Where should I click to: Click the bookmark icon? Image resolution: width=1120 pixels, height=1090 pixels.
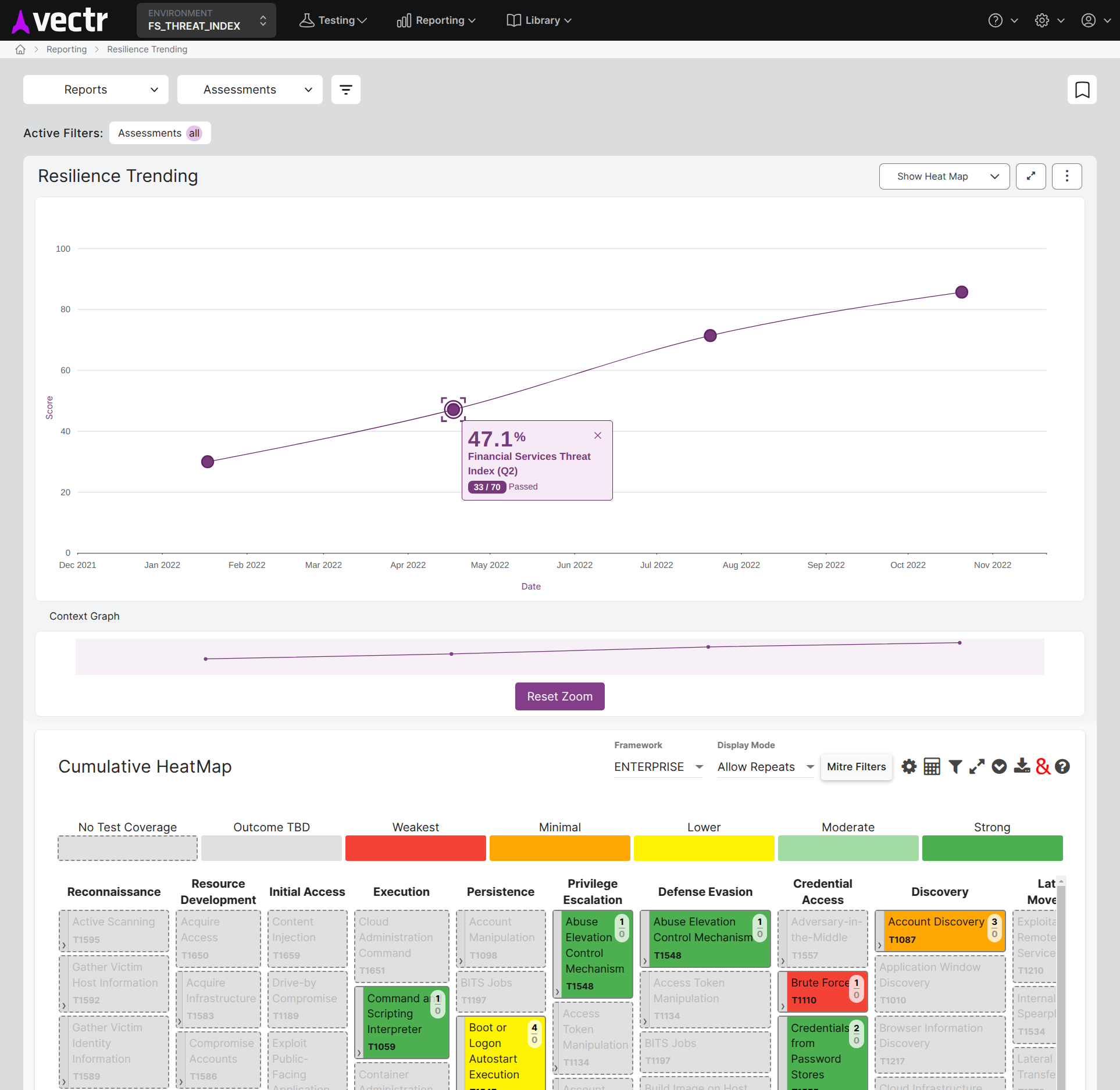(x=1082, y=90)
